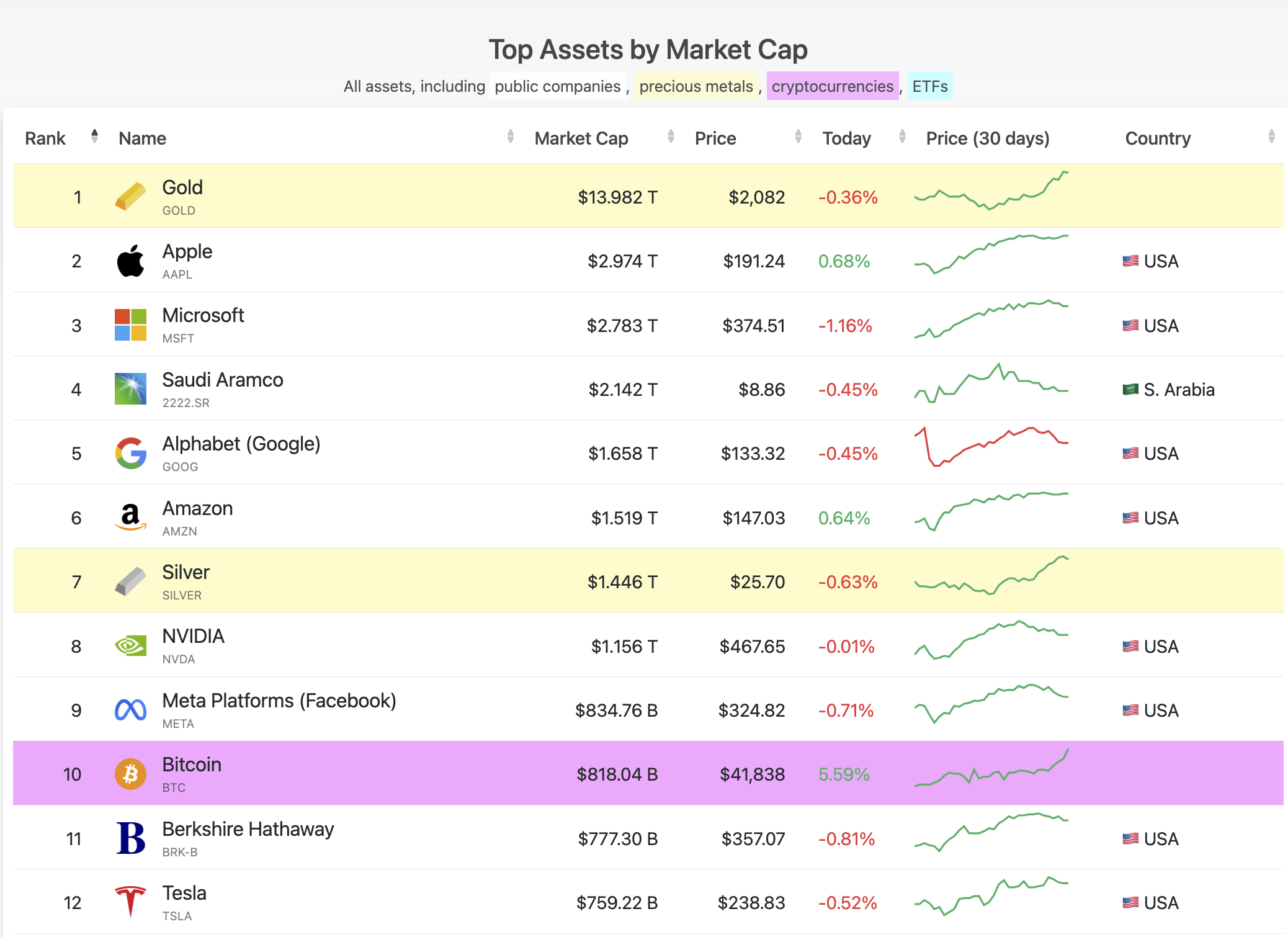Viewport: 1288px width, 937px height.
Task: Click the -1.16% today change value
Action: tap(845, 326)
